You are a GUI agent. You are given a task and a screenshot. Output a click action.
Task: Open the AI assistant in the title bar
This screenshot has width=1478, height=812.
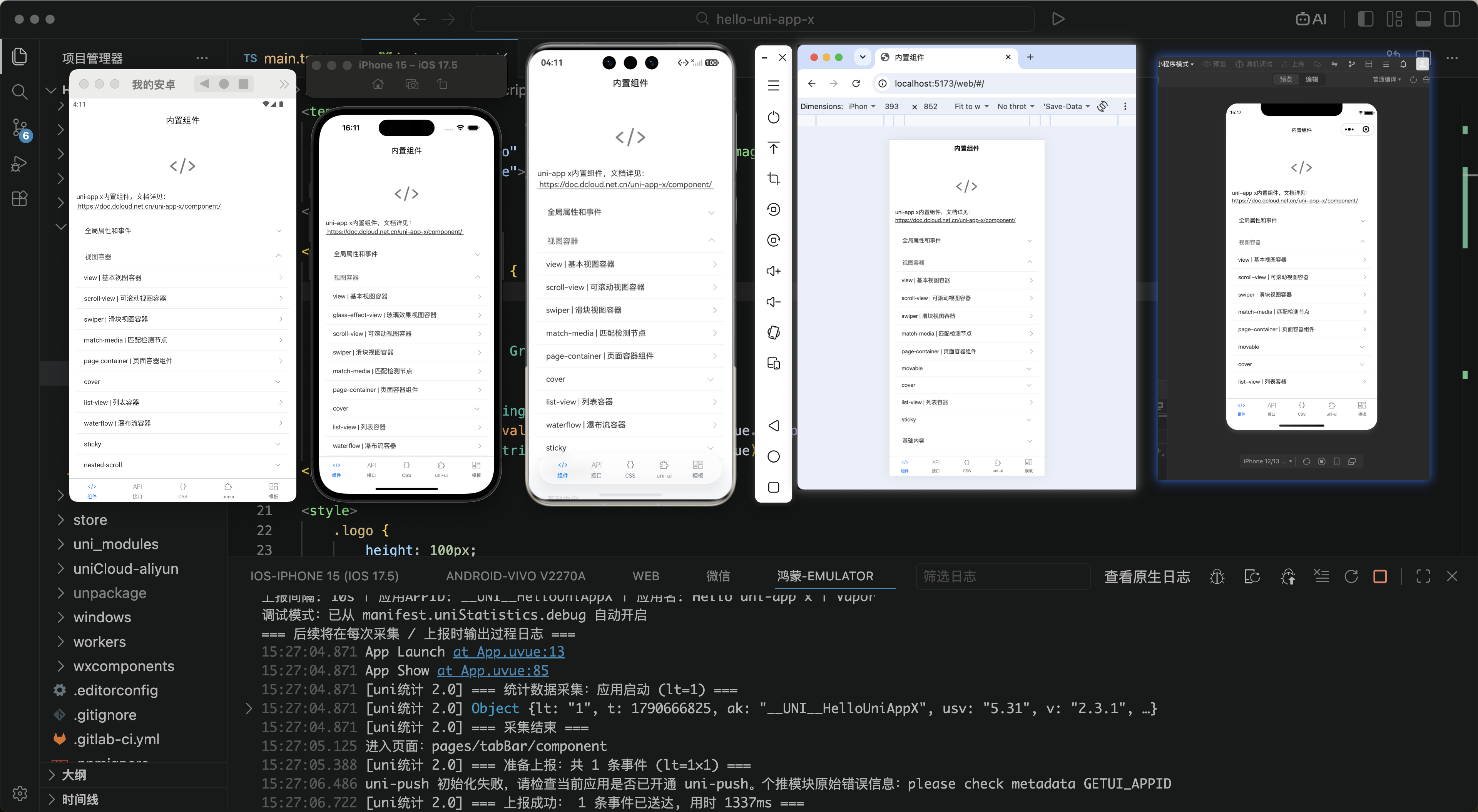pyautogui.click(x=1311, y=19)
